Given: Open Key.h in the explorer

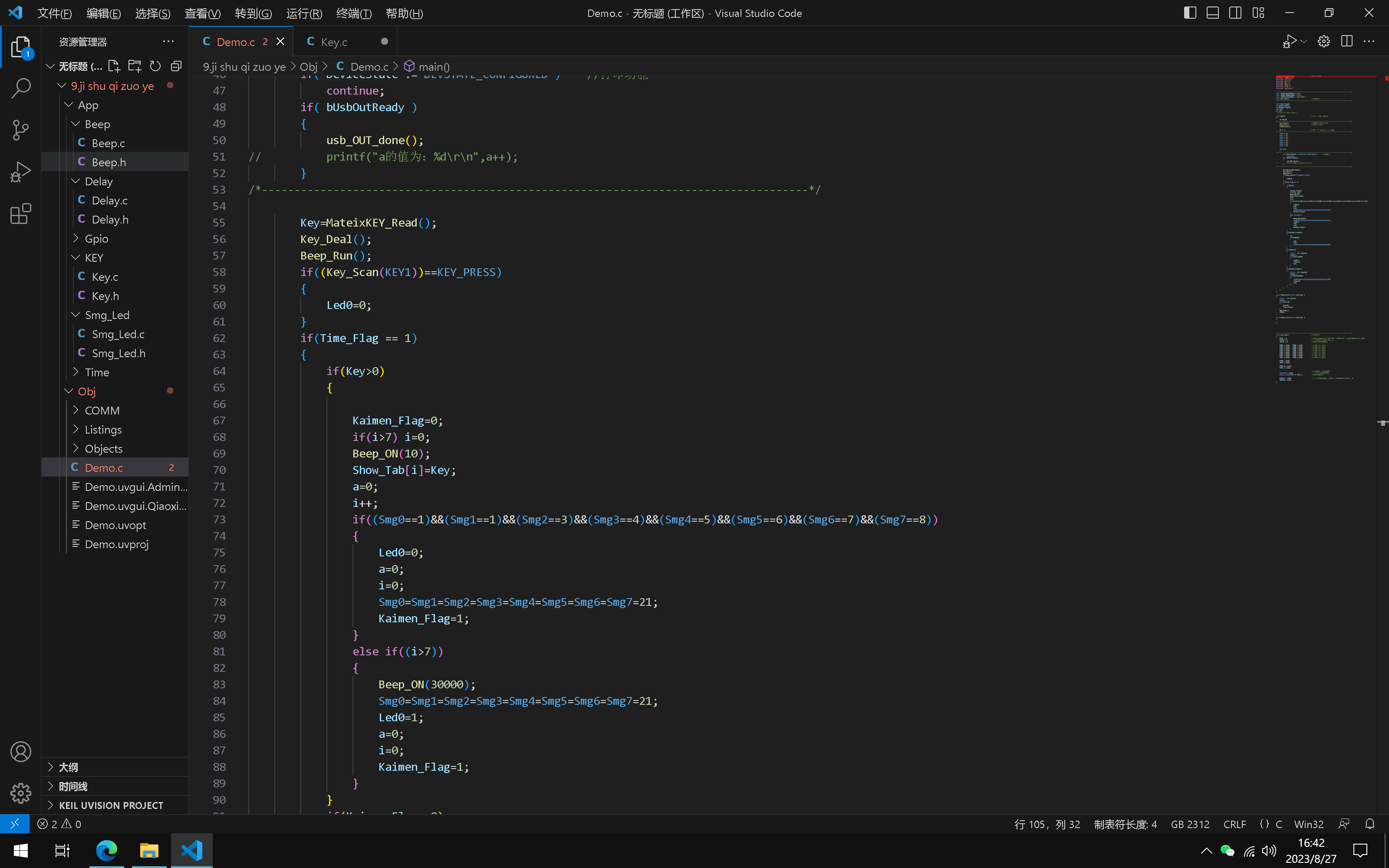Looking at the screenshot, I should (x=115, y=296).
